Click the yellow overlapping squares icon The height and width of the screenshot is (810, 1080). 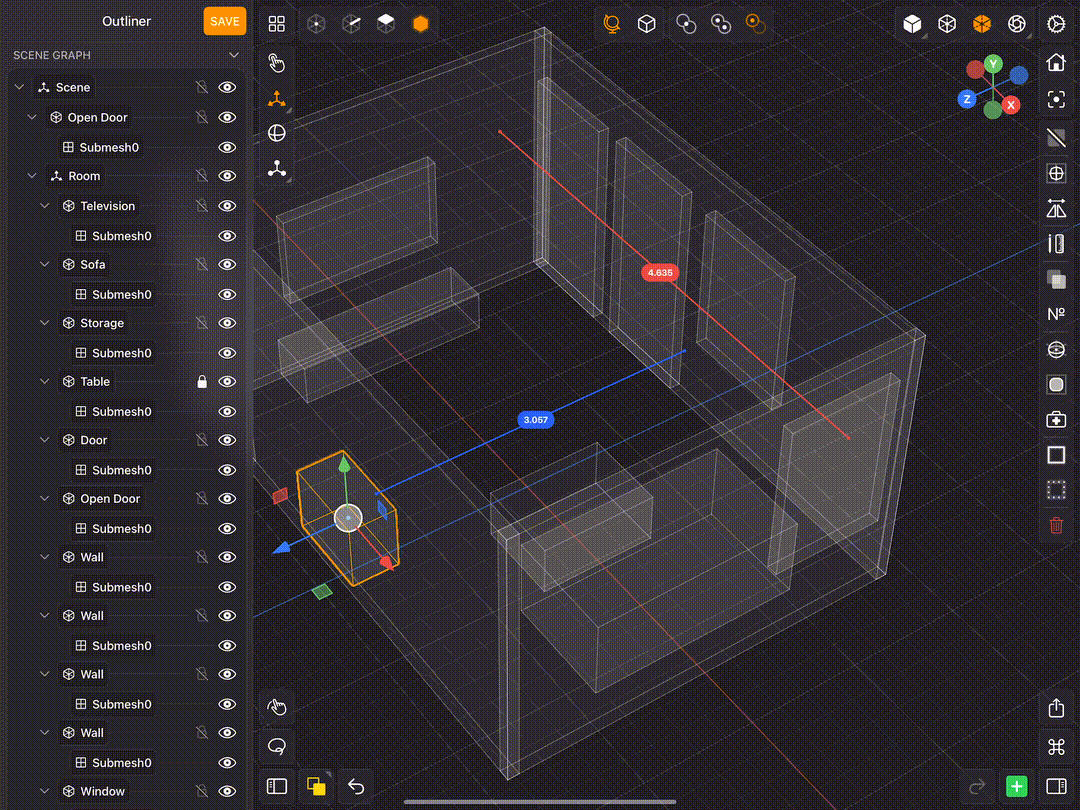pyautogui.click(x=316, y=786)
